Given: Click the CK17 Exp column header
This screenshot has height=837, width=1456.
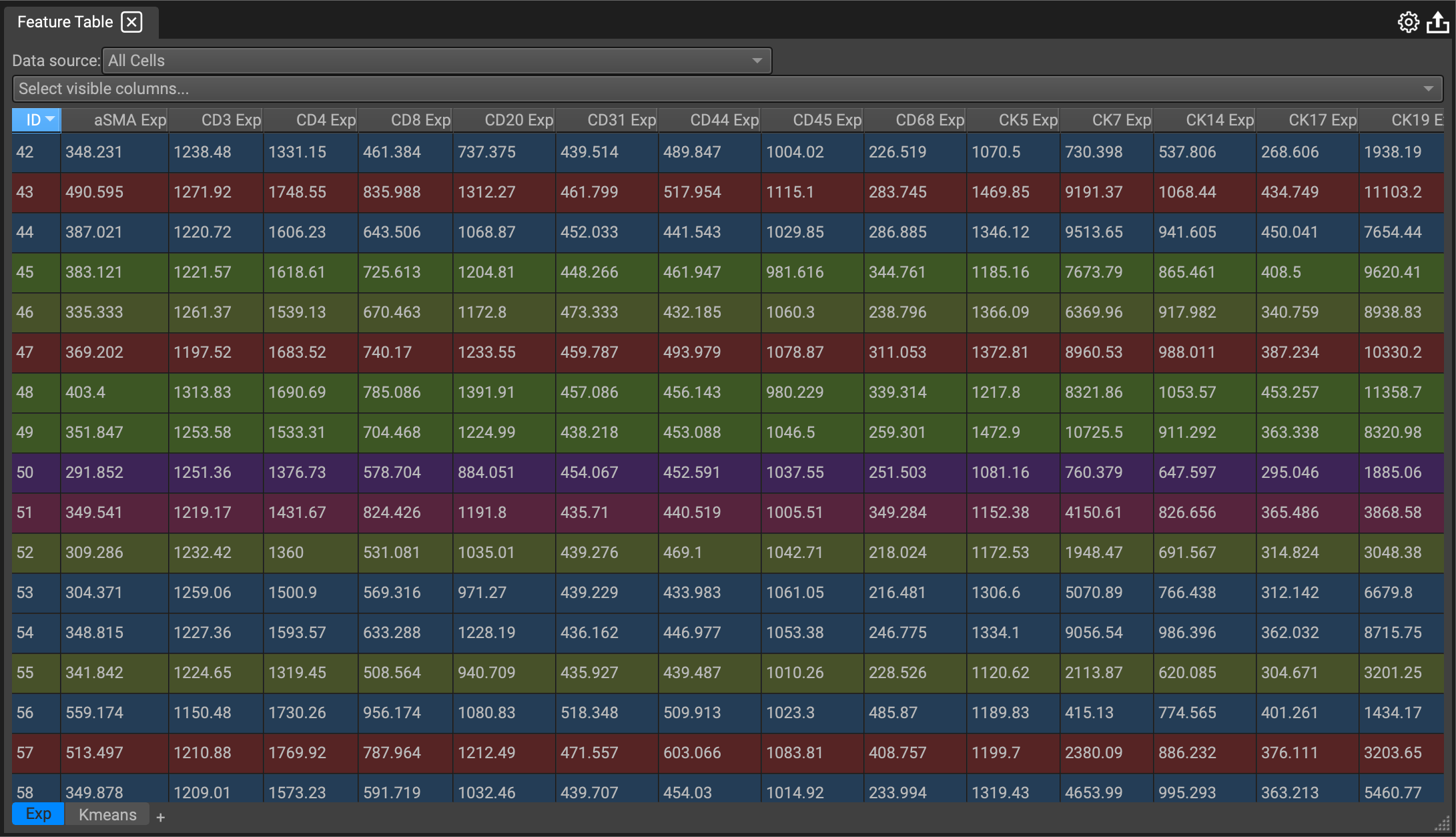Looking at the screenshot, I should [x=1308, y=120].
